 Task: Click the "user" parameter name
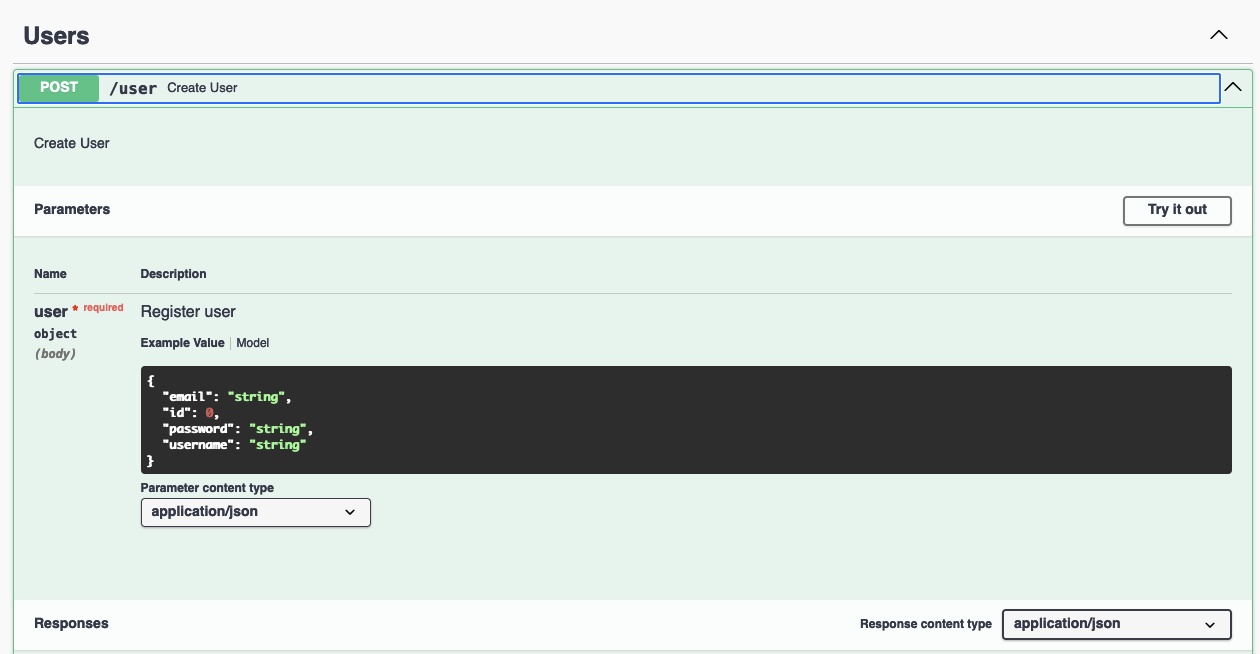51,312
